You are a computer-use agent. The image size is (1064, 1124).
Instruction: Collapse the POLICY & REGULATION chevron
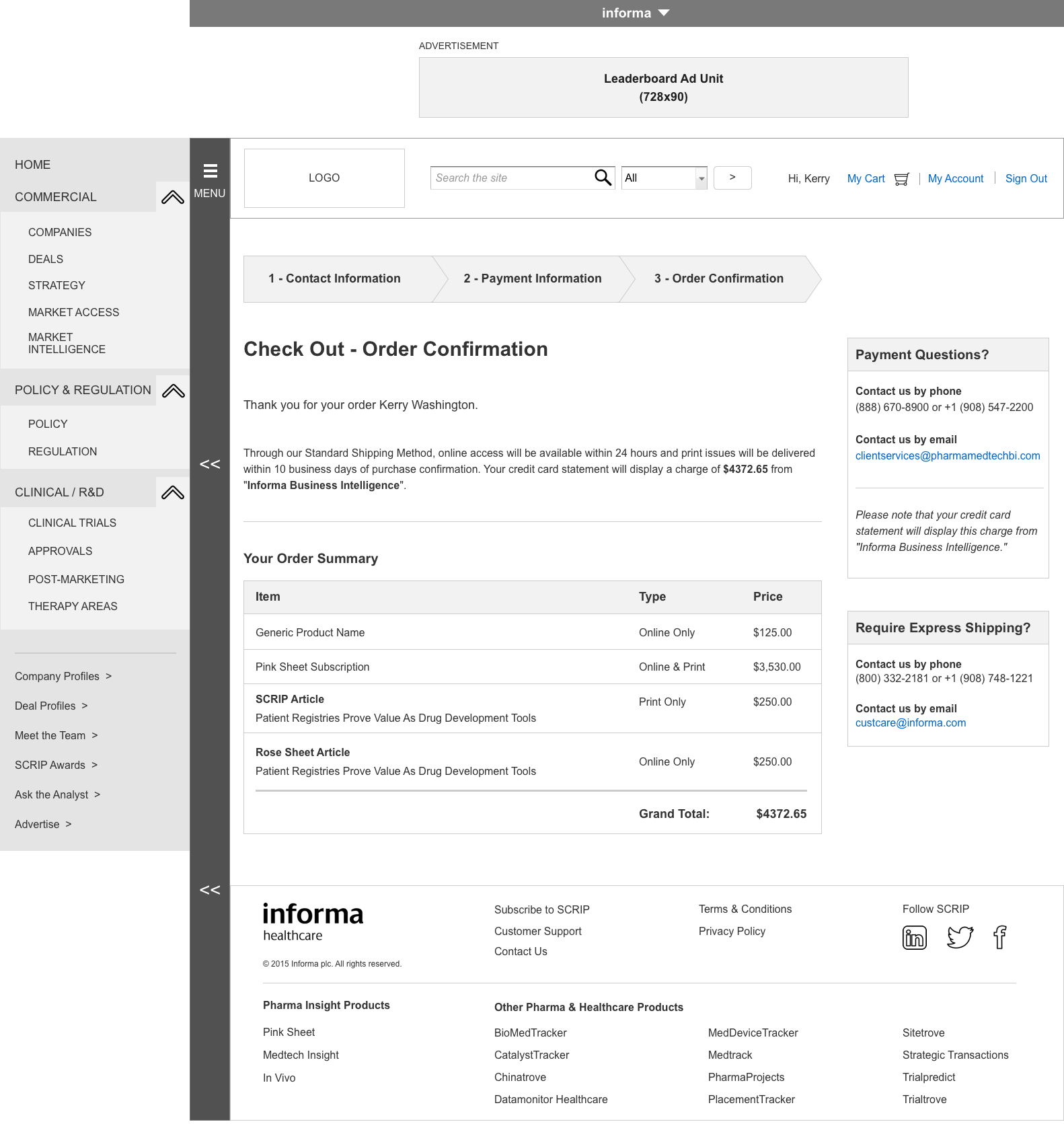(x=174, y=391)
